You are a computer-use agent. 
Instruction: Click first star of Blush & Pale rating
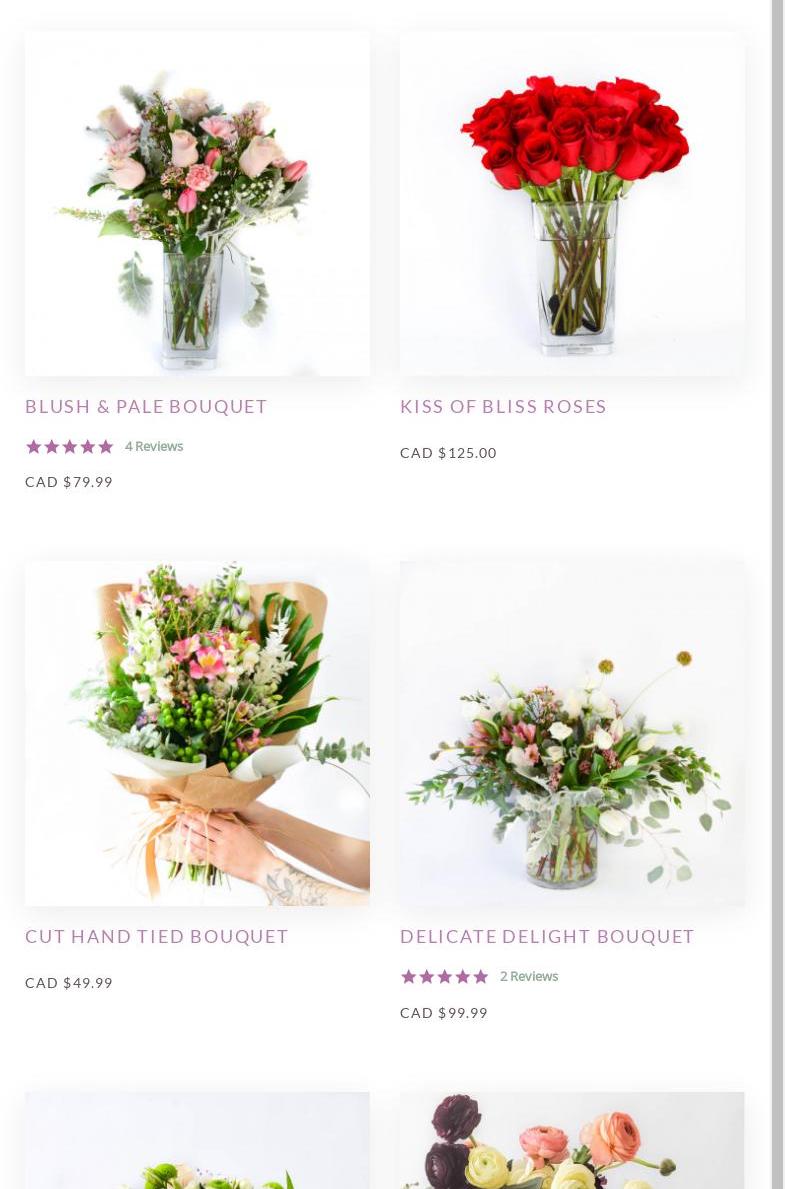coord(33,446)
